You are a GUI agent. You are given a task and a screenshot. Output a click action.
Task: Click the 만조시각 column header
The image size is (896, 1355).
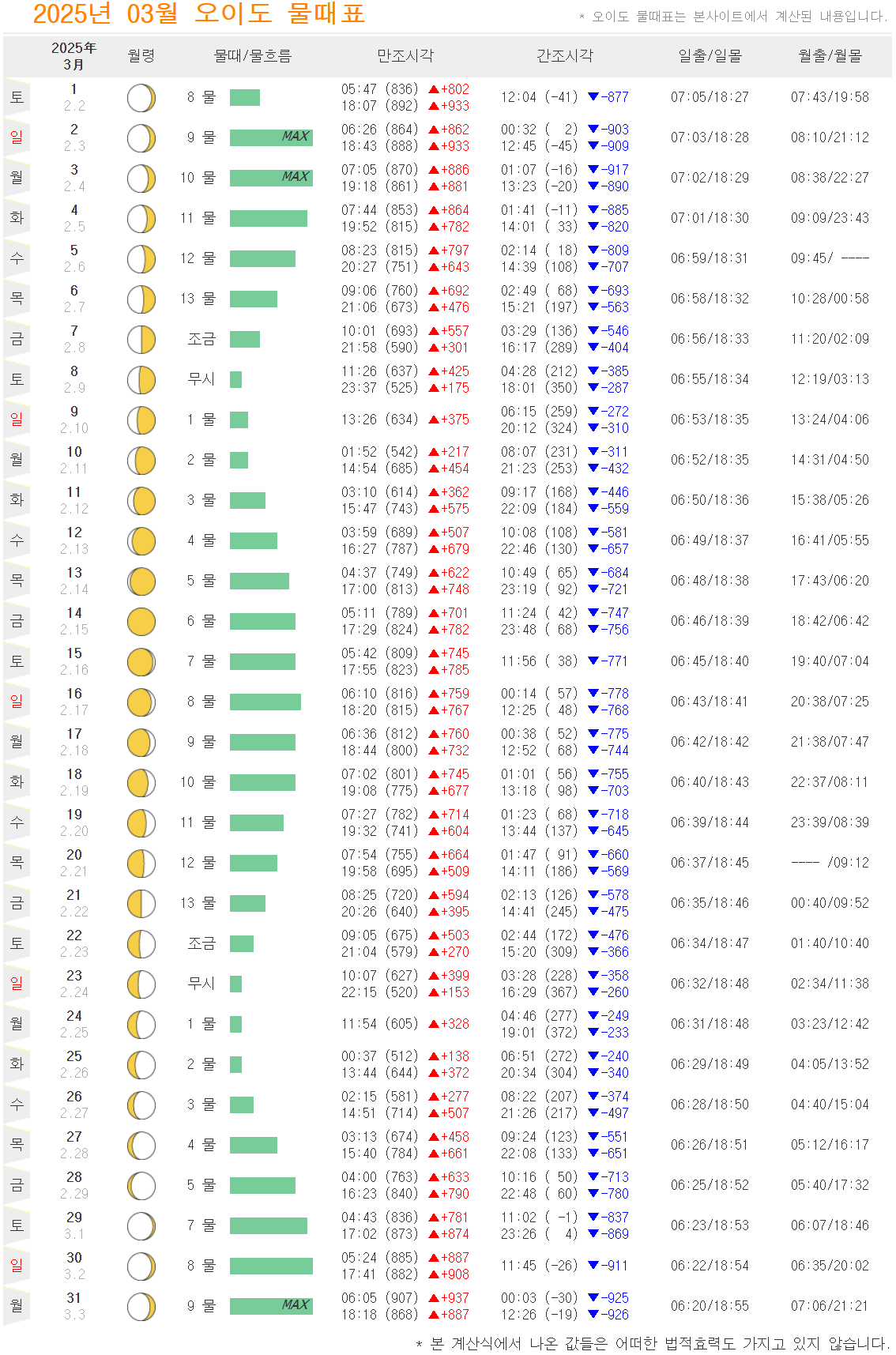point(405,56)
